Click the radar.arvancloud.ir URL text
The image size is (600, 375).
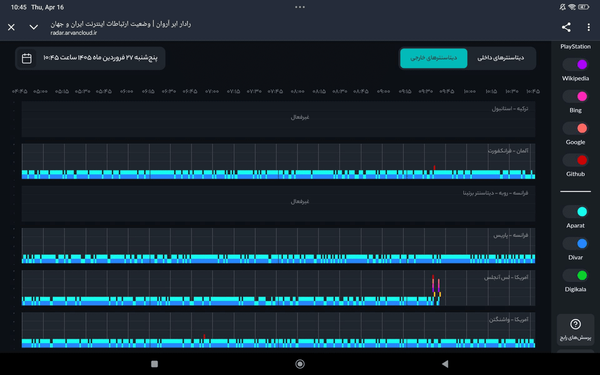pyautogui.click(x=73, y=33)
